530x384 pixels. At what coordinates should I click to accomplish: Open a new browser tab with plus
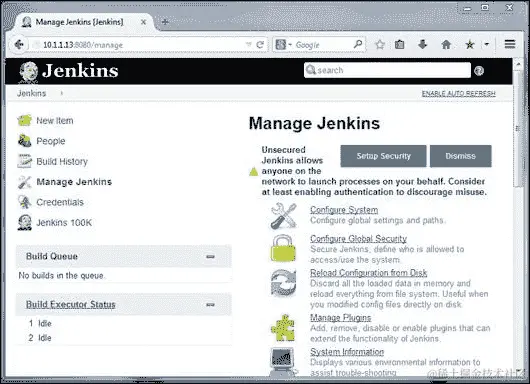click(x=165, y=22)
